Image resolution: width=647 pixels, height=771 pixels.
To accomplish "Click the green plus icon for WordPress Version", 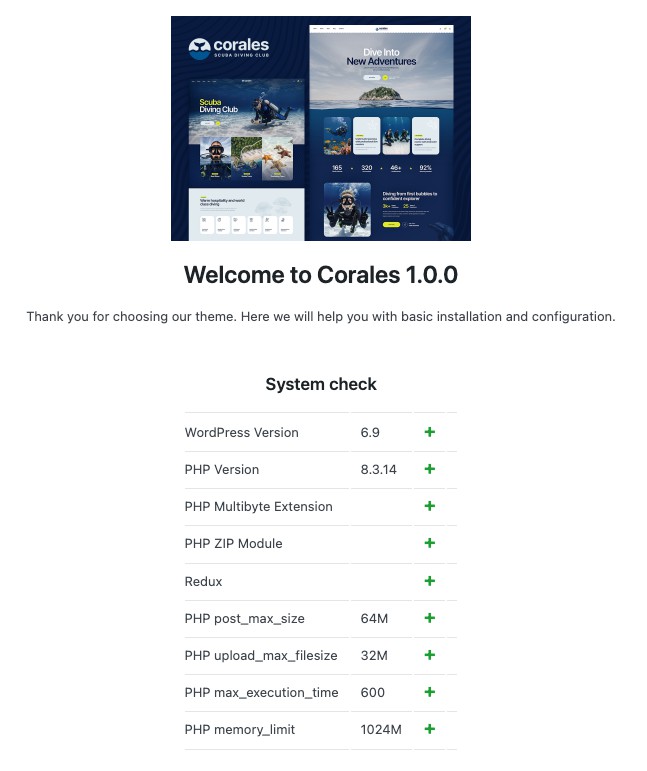I will pyautogui.click(x=430, y=432).
